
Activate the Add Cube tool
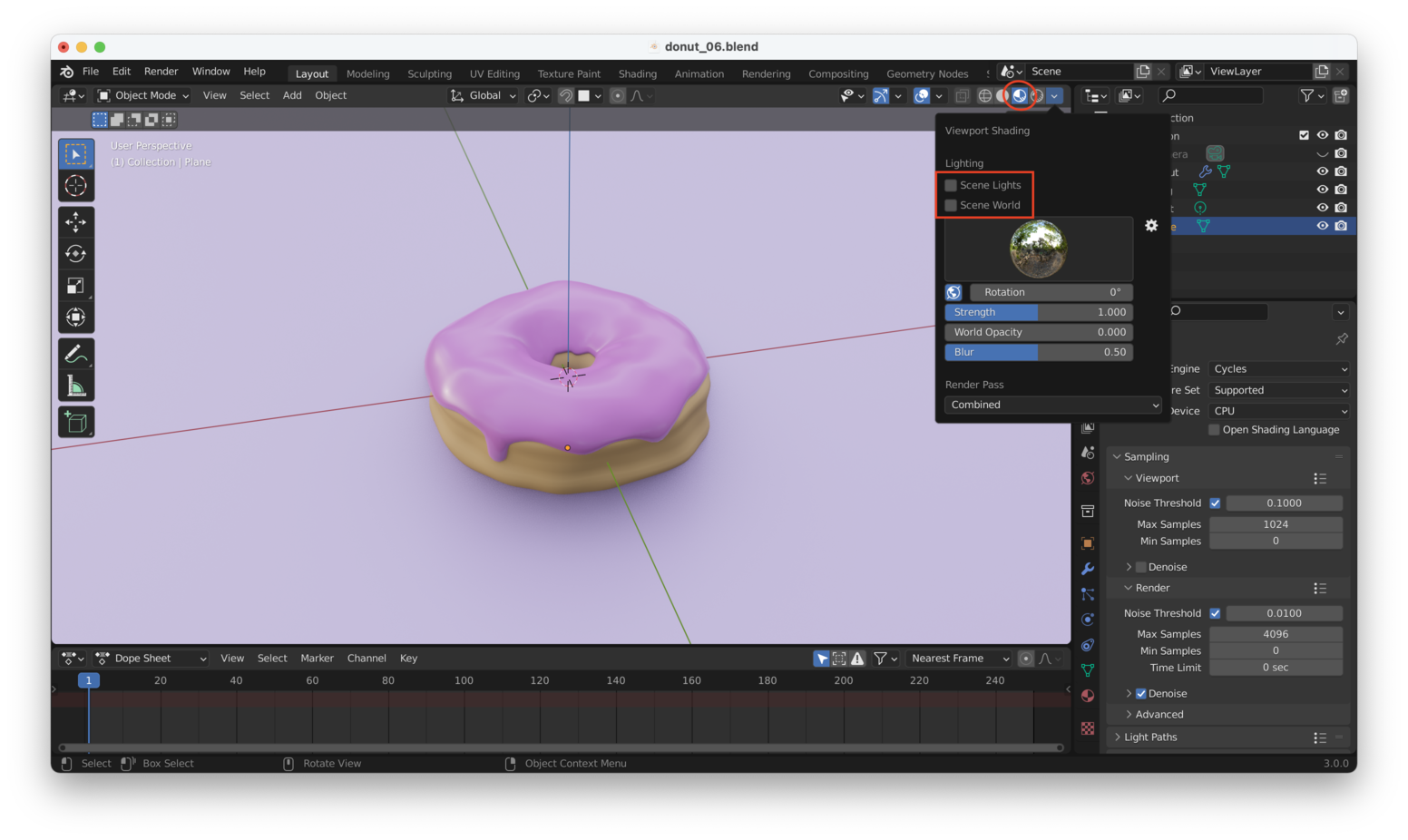point(76,421)
